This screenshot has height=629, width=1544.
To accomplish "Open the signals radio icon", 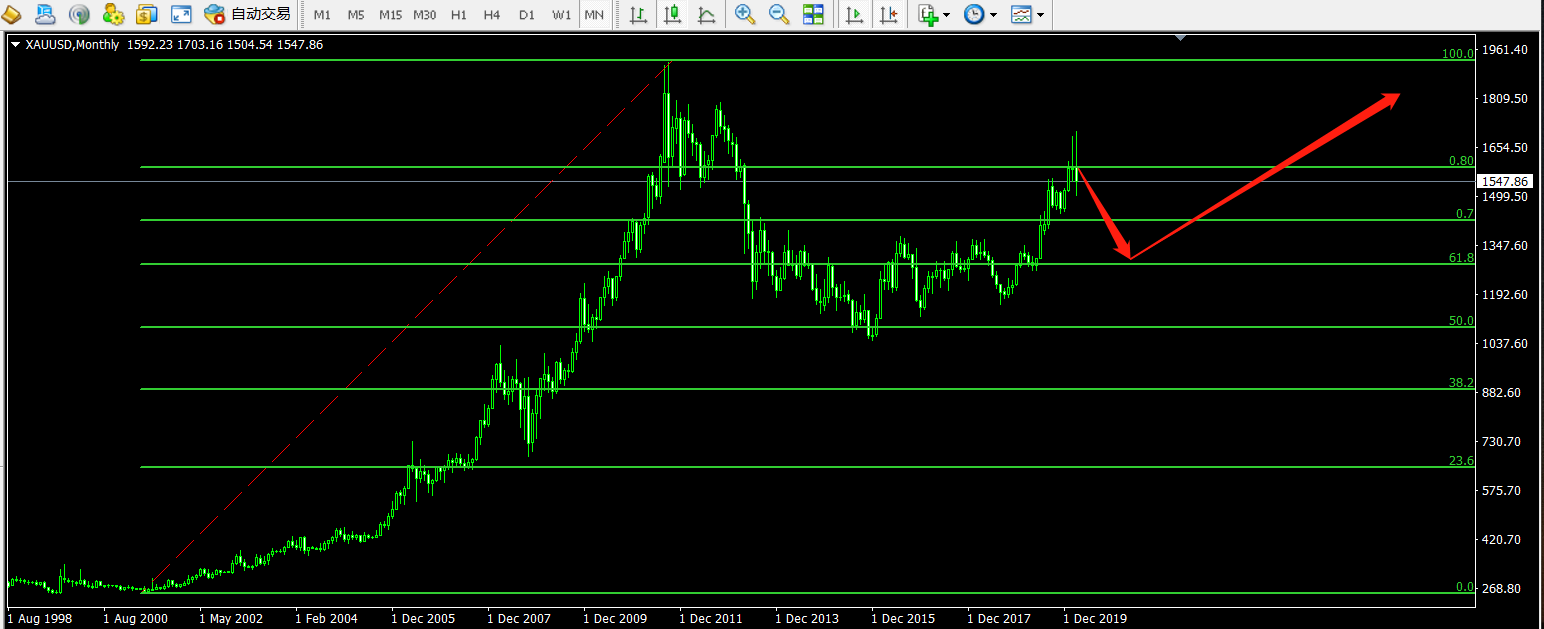I will (79, 14).
